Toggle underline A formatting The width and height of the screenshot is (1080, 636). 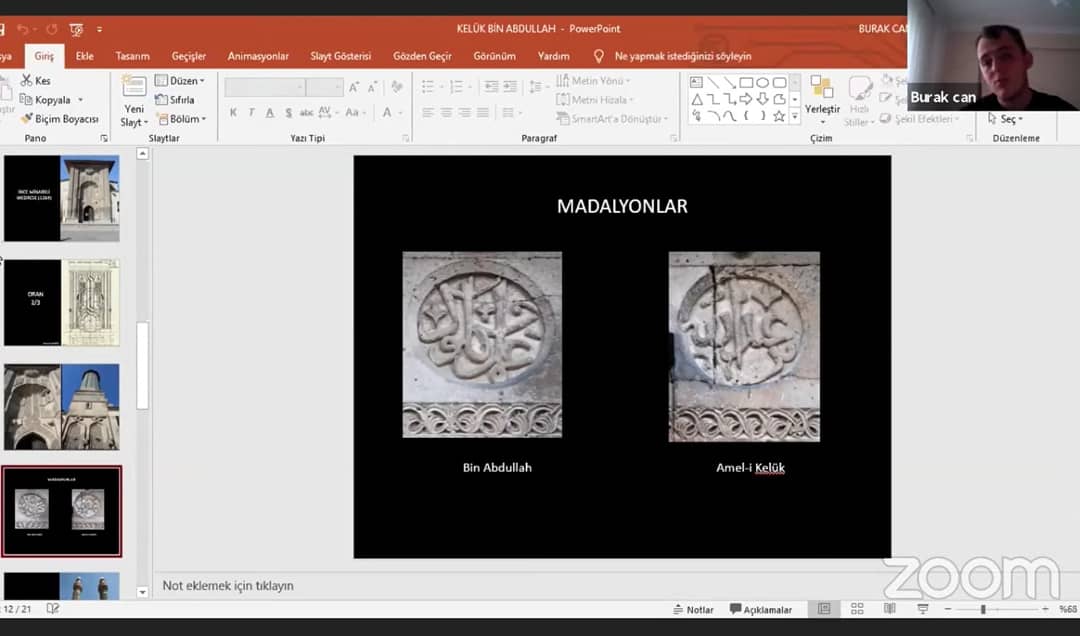tap(270, 112)
